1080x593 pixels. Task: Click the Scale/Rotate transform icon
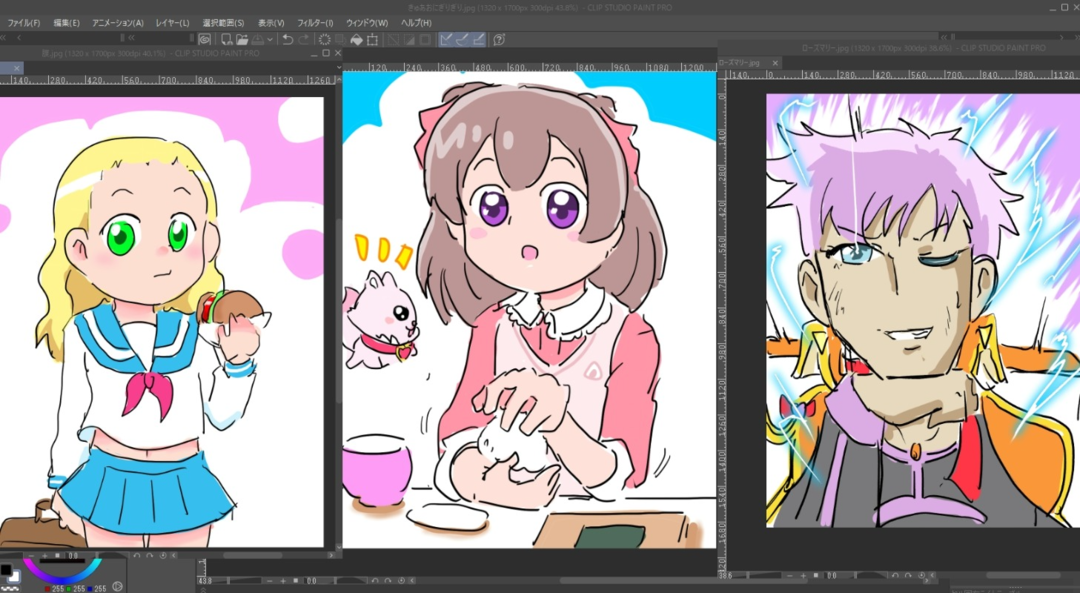point(372,39)
